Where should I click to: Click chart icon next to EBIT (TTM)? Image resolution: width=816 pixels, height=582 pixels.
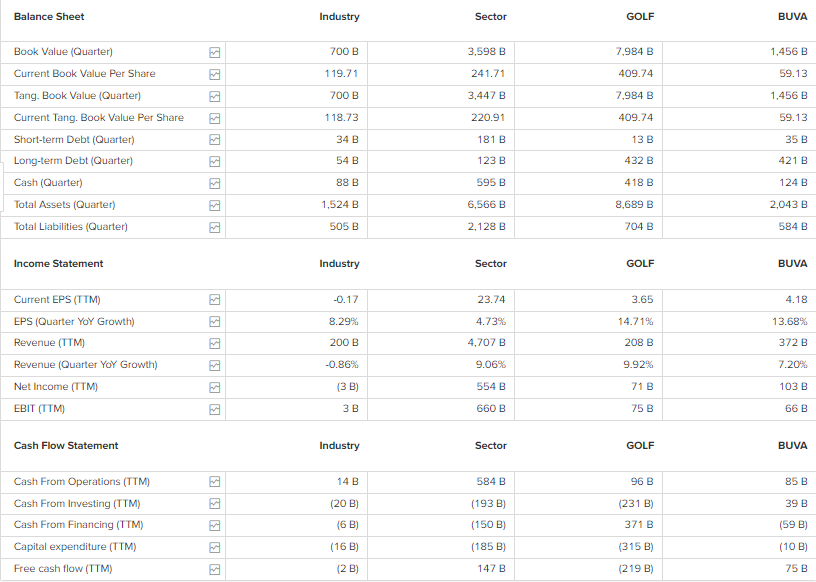click(x=214, y=409)
